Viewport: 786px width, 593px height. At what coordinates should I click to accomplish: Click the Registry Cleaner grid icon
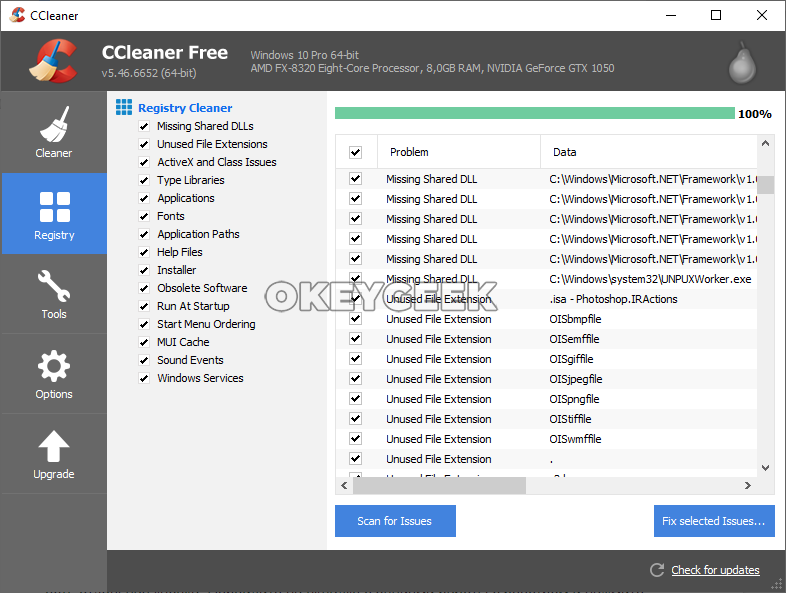coord(124,107)
